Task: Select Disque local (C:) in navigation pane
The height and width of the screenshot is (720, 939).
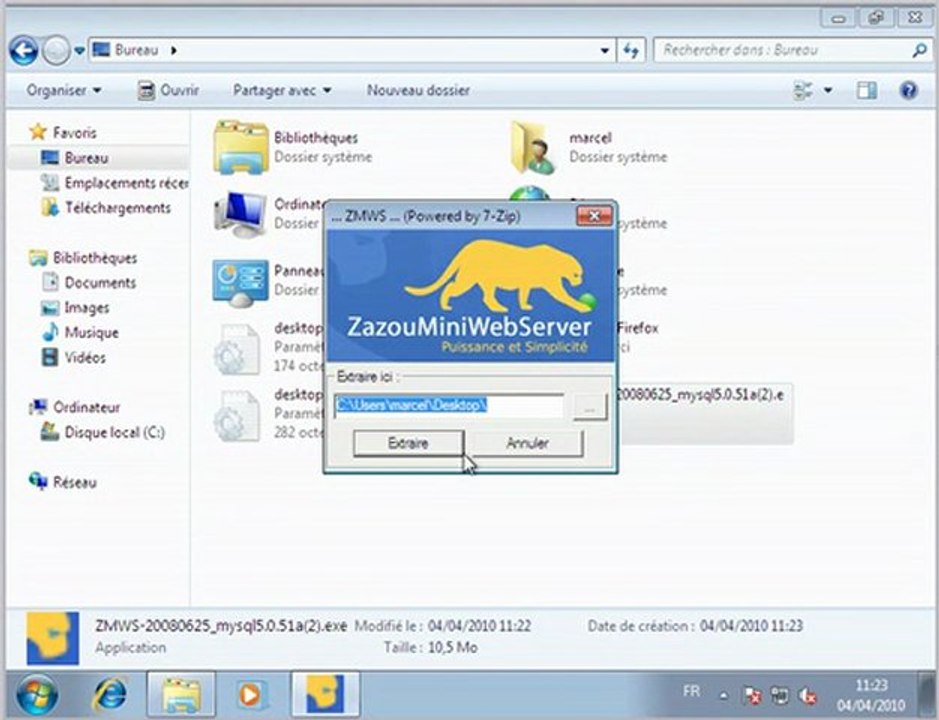Action: [x=102, y=432]
